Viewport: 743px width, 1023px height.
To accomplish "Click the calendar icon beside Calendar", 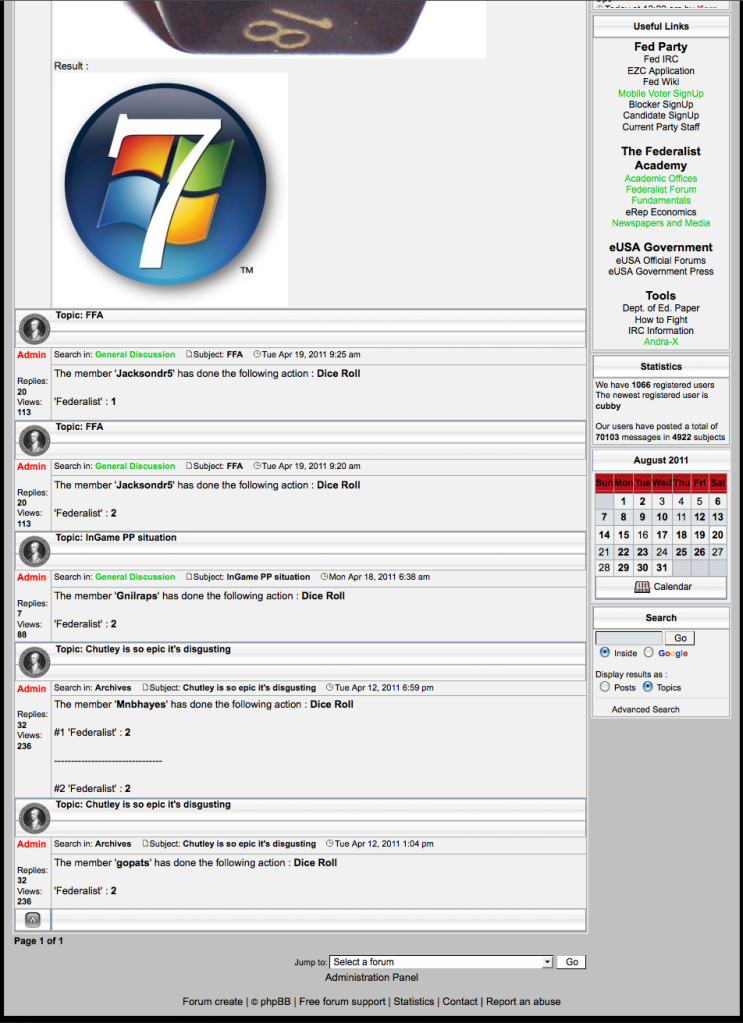I will (x=642, y=587).
